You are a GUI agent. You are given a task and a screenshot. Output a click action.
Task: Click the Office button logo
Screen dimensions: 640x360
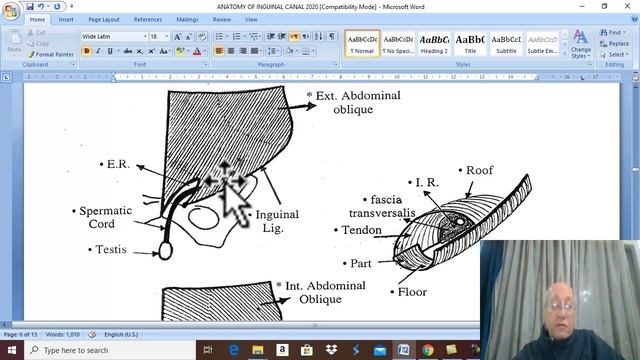(11, 11)
